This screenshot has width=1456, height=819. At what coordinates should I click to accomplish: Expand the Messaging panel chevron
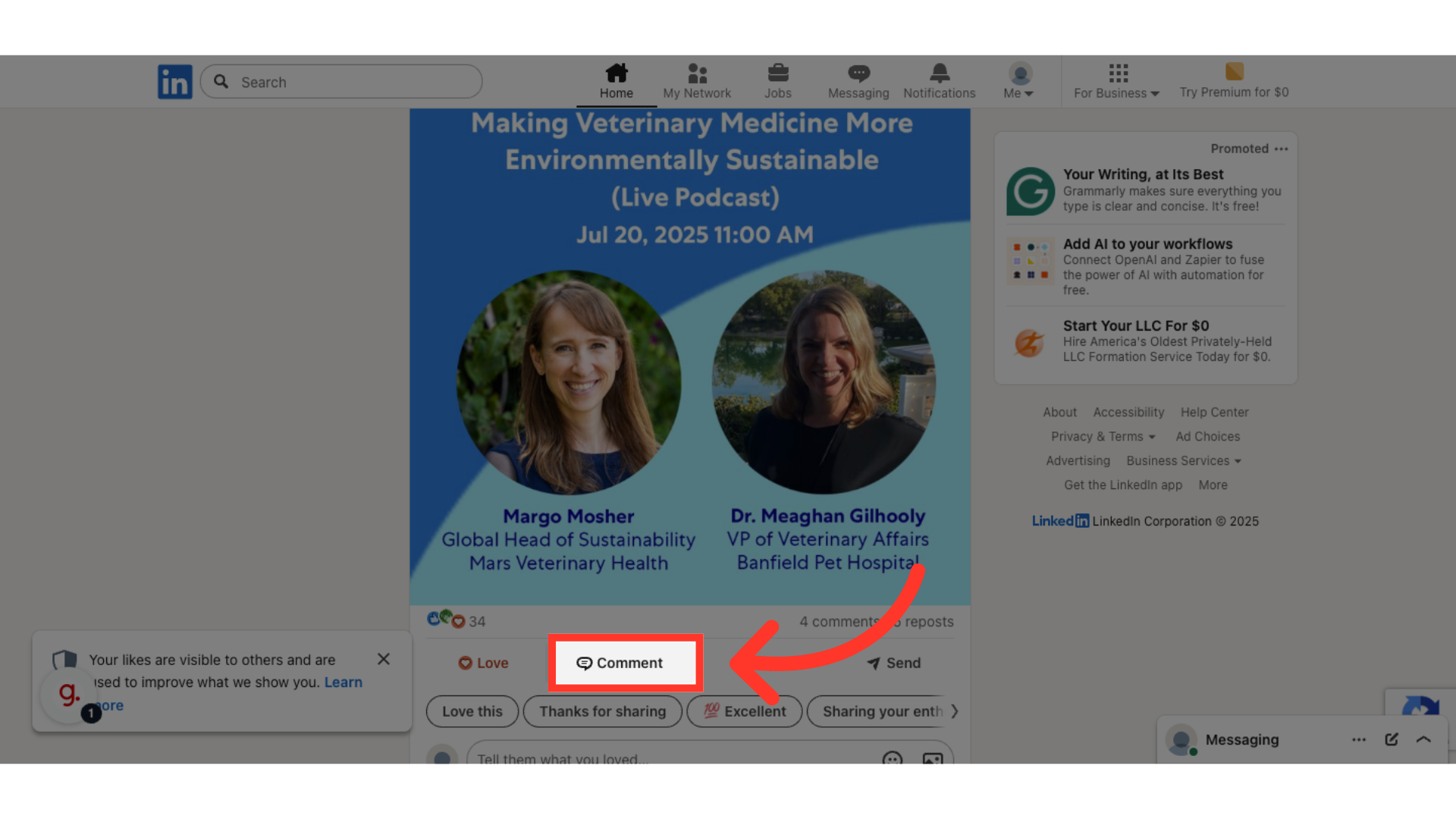(1423, 739)
